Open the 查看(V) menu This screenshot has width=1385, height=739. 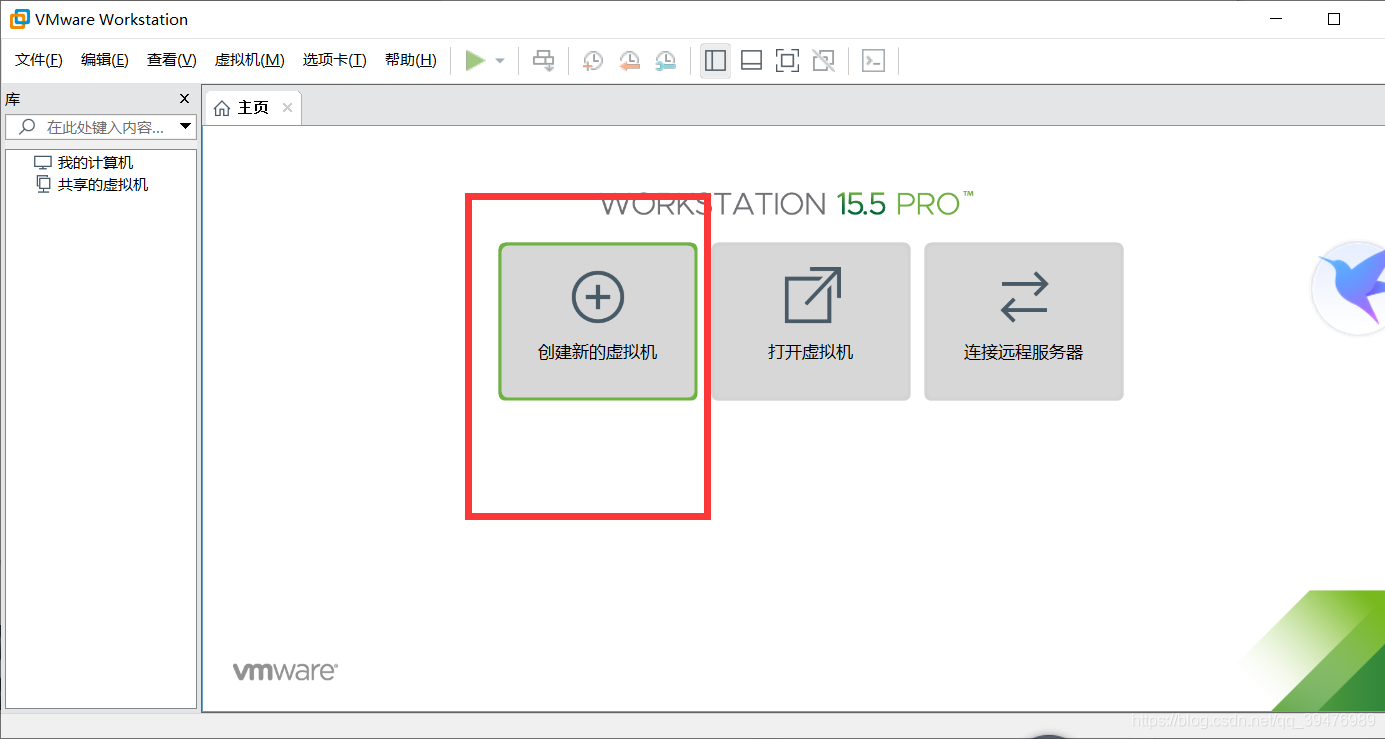click(172, 60)
